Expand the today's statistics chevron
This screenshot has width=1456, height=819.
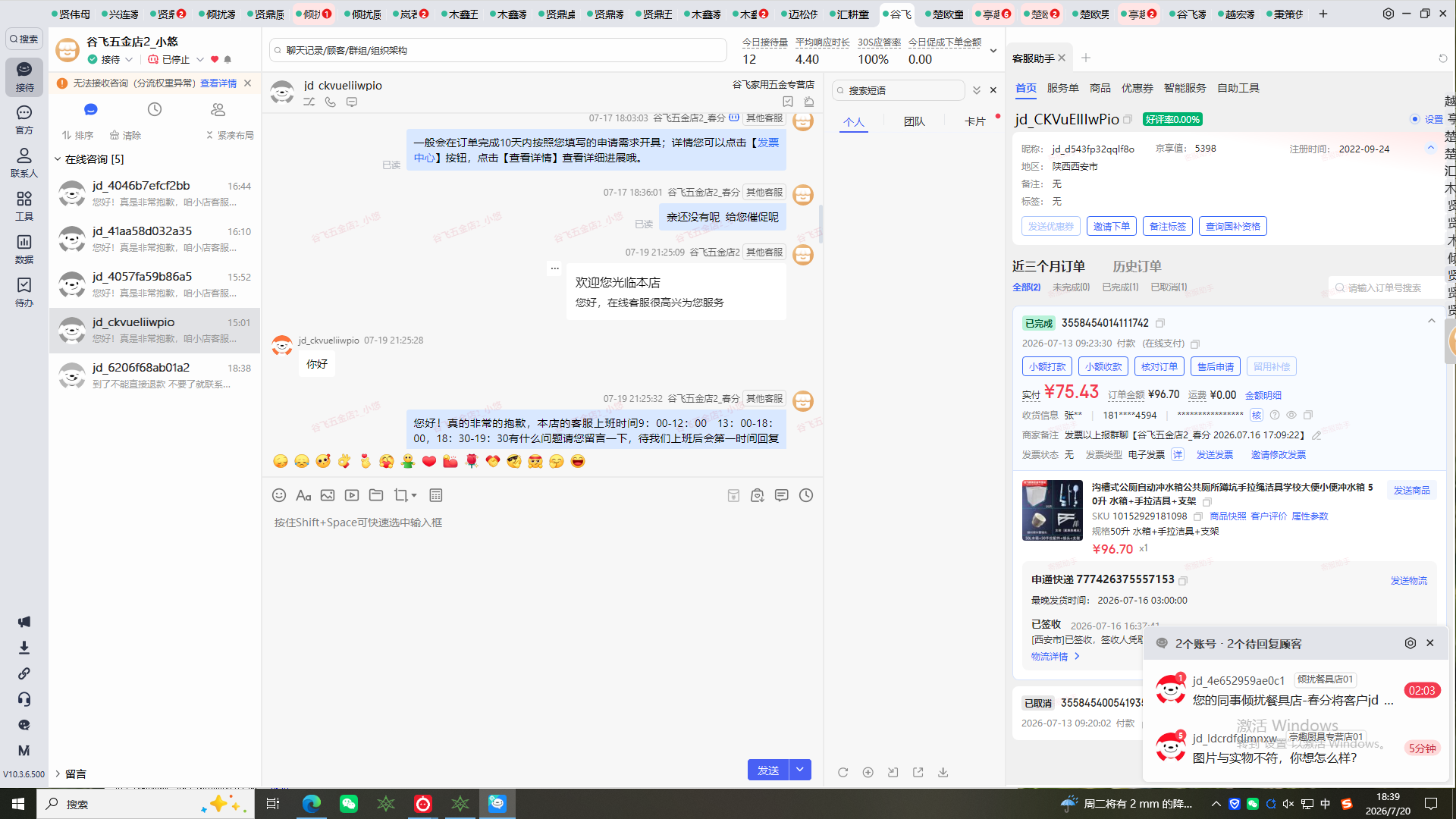pyautogui.click(x=993, y=51)
